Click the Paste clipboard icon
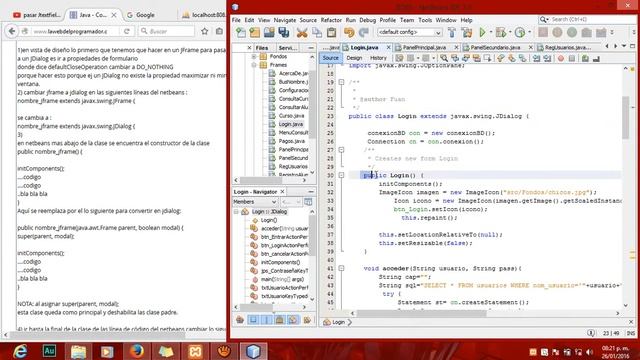 pyautogui.click(x=331, y=32)
